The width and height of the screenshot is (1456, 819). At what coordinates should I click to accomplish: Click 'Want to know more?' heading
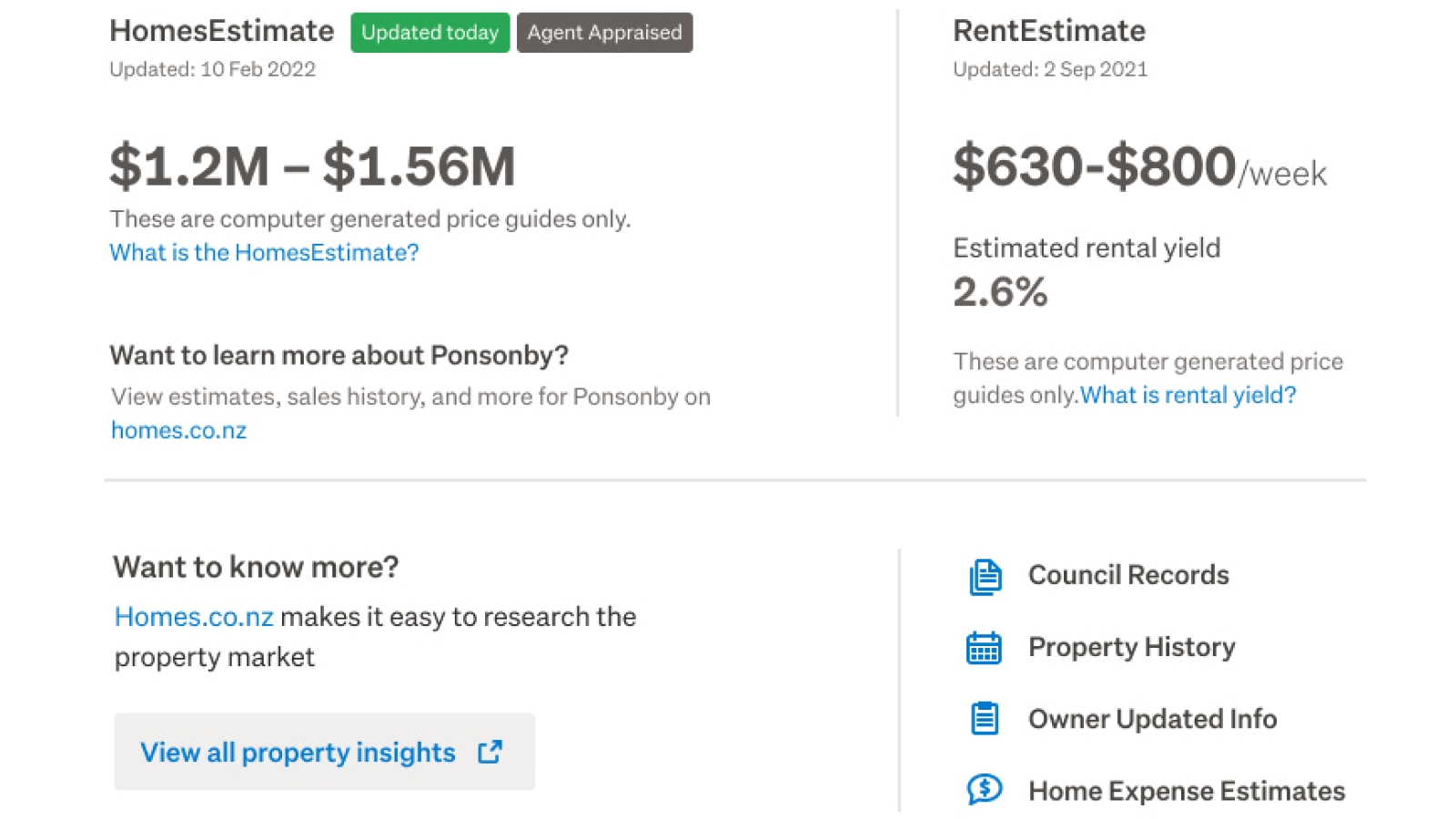point(256,567)
